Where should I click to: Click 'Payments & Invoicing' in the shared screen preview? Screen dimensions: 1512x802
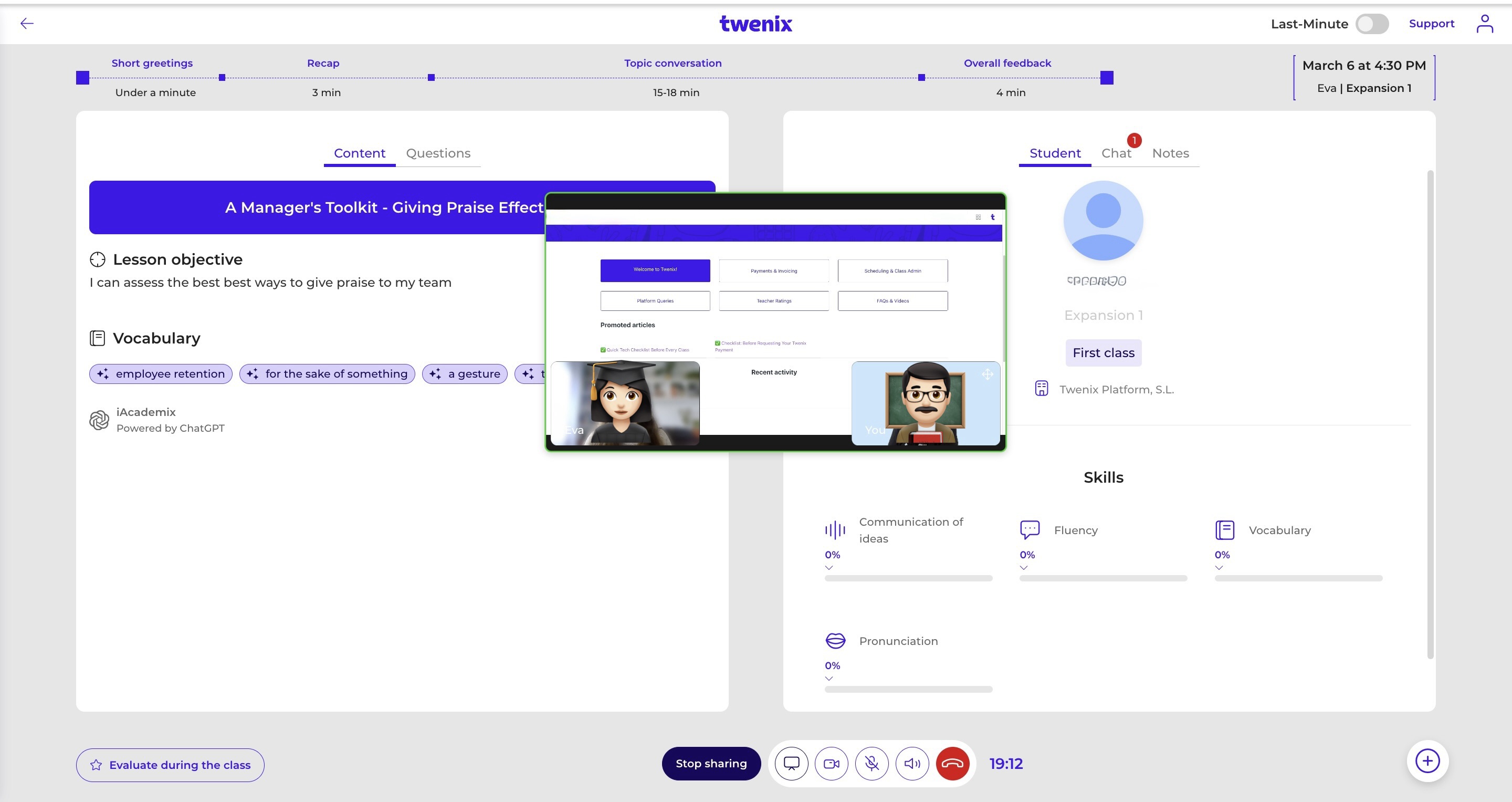click(774, 270)
